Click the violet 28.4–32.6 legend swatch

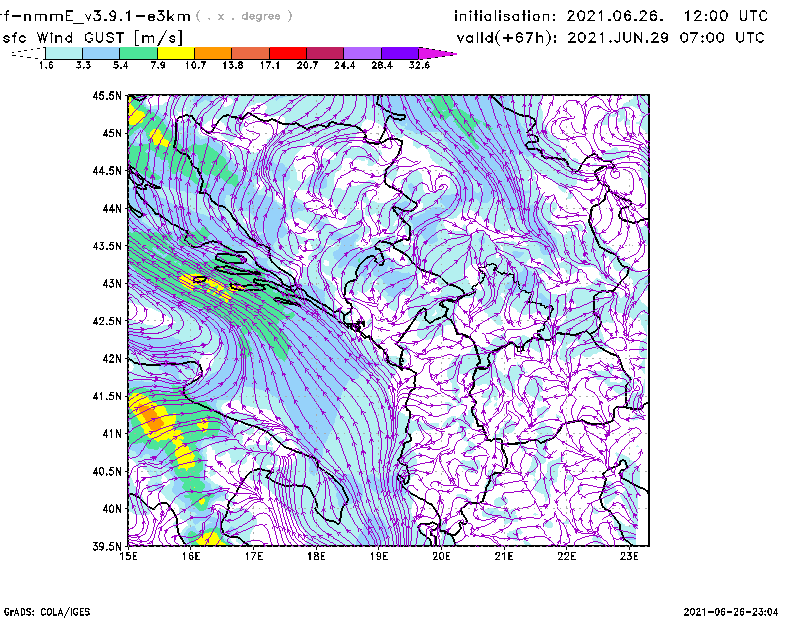[399, 53]
